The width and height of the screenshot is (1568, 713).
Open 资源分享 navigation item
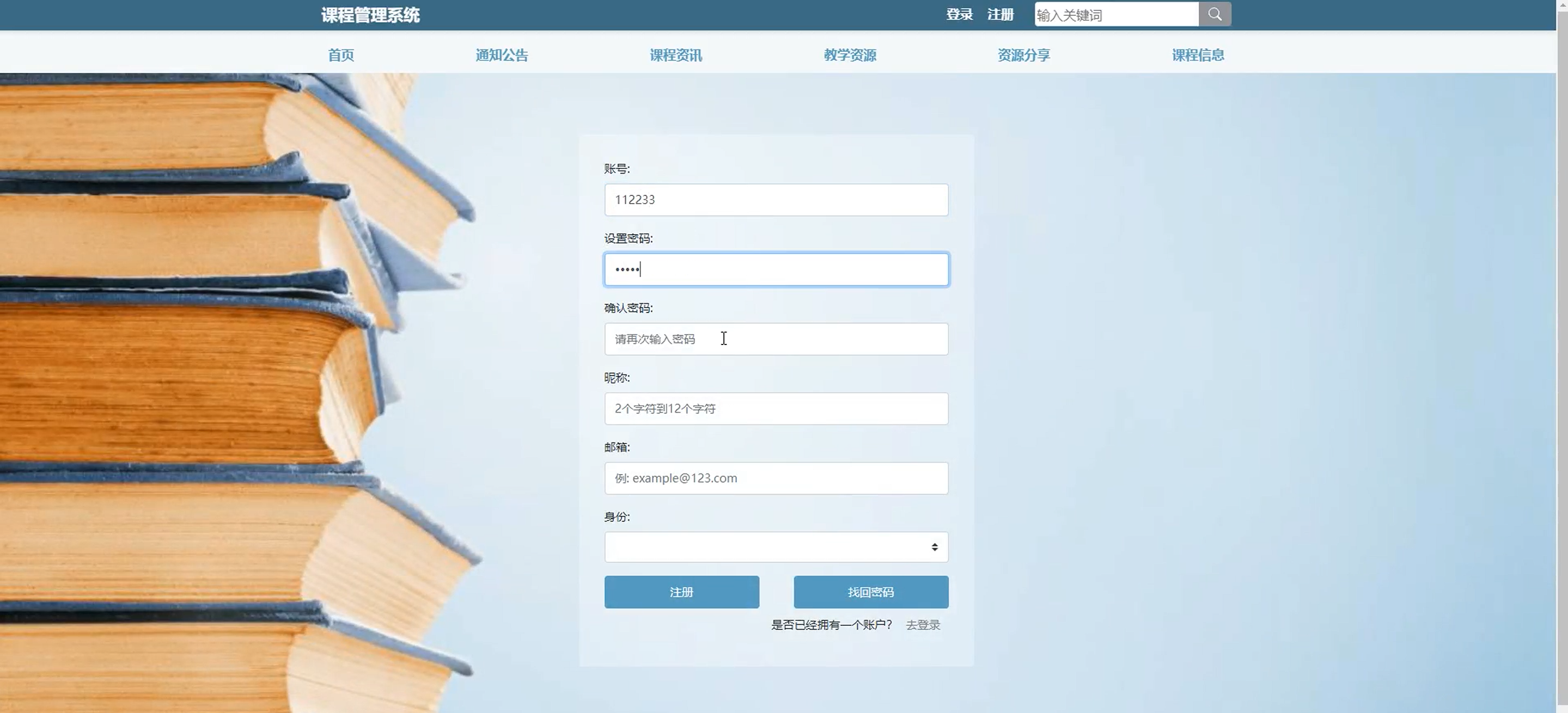[x=1023, y=55]
